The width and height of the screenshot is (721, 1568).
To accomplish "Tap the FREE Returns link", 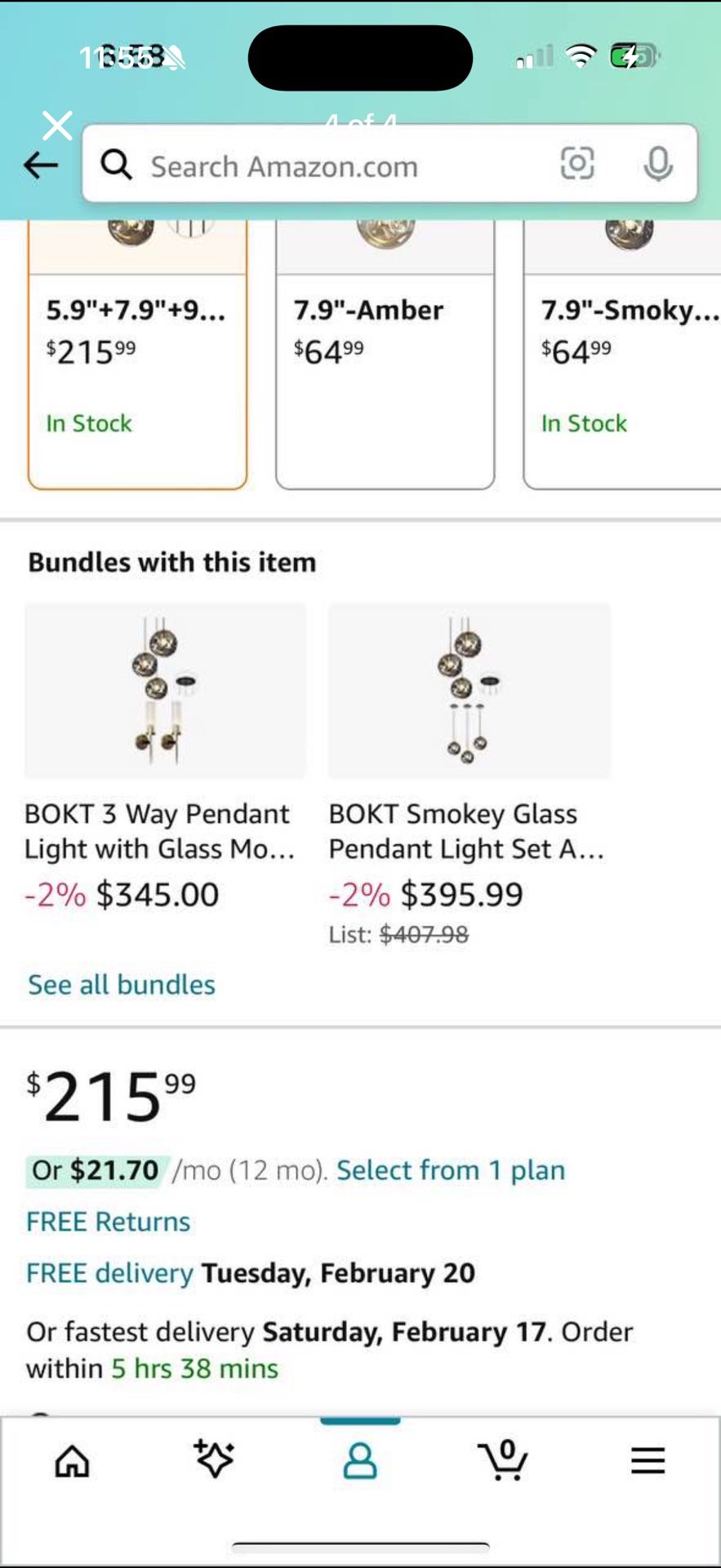I will click(108, 1222).
